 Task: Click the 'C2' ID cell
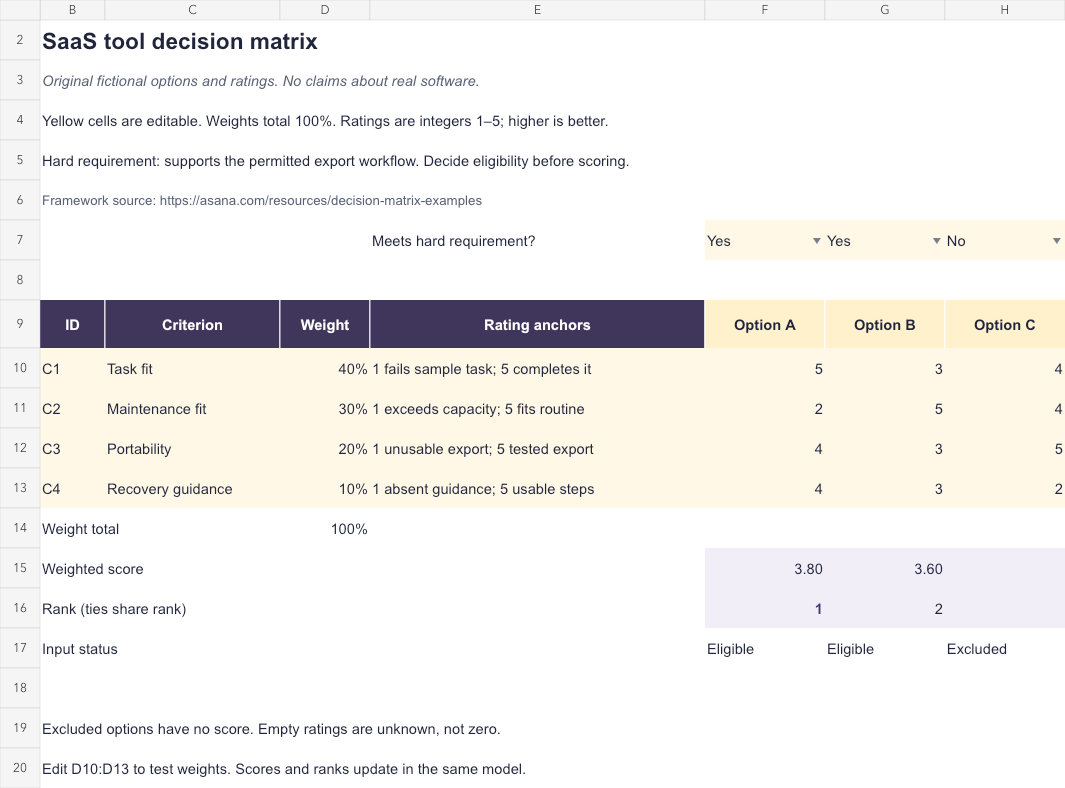73,409
